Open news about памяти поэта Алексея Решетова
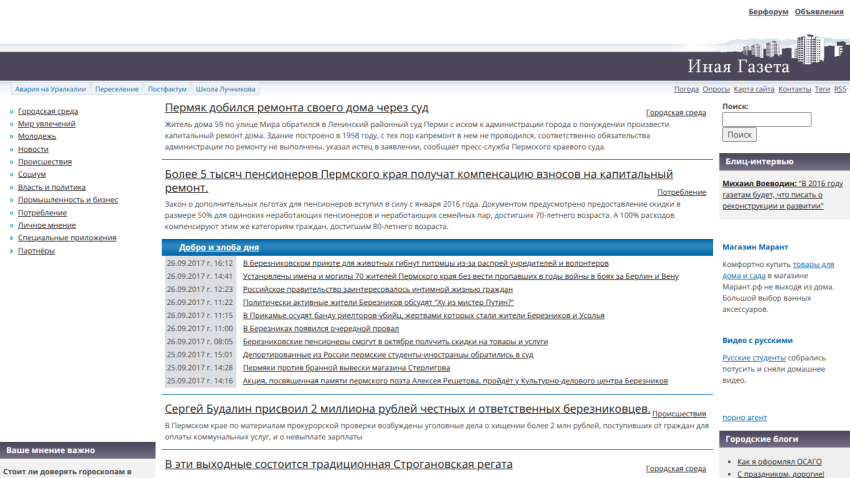The height and width of the screenshot is (478, 850). pos(455,381)
